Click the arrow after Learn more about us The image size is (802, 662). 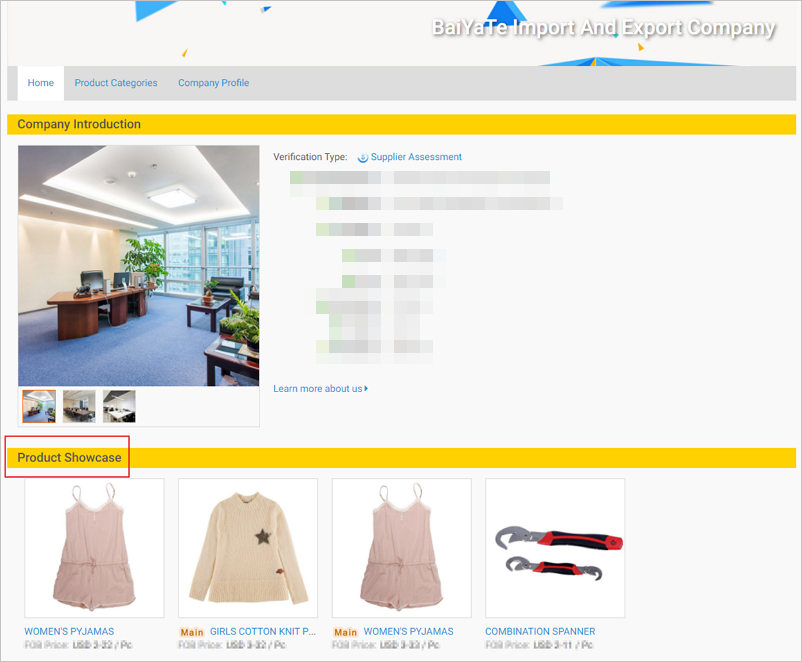(x=366, y=389)
